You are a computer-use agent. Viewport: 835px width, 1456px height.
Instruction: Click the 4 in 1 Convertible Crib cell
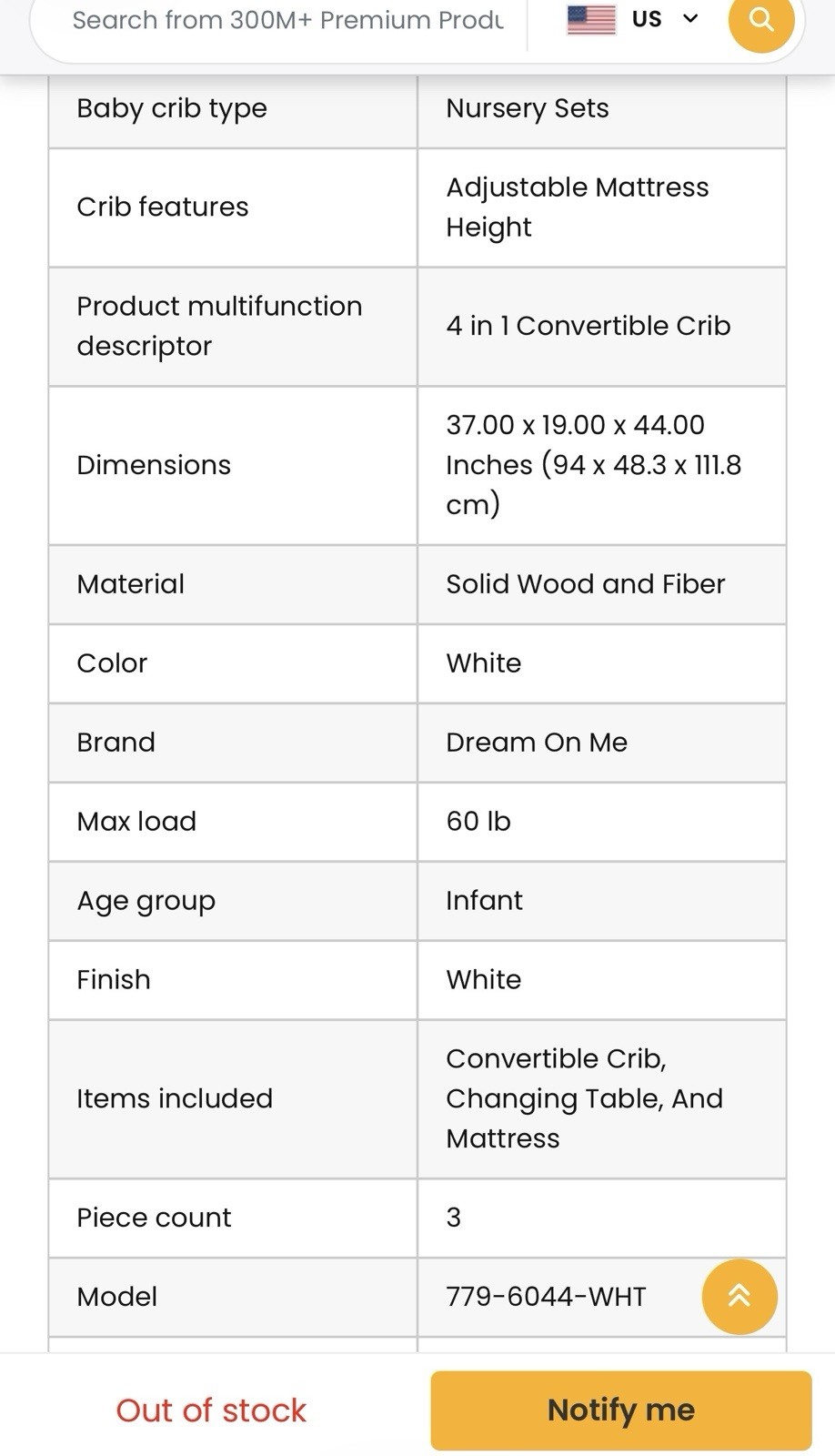[x=601, y=325]
